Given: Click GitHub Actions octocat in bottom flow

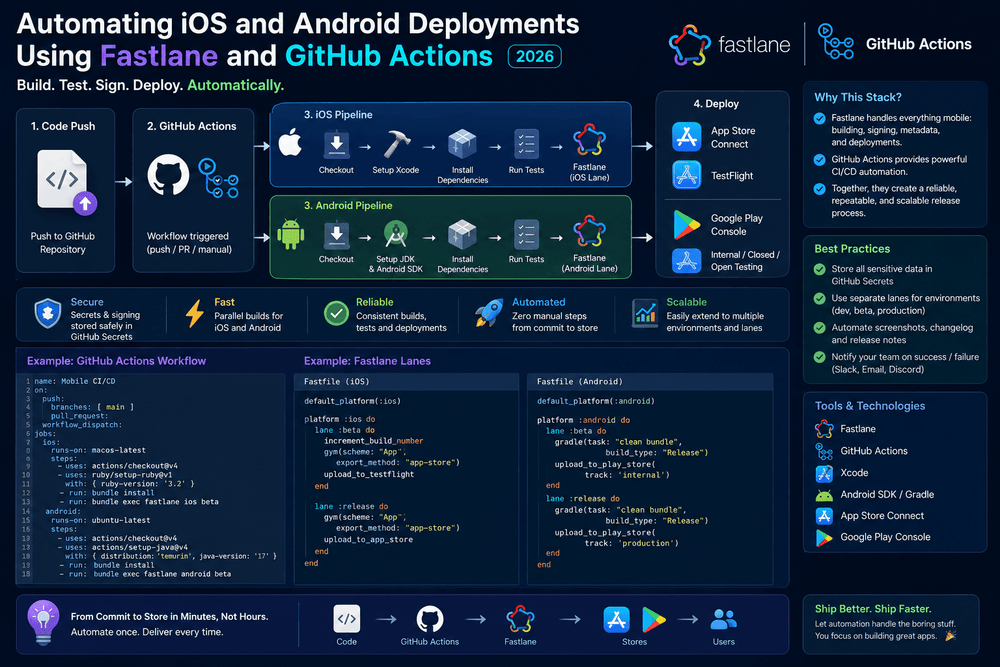Looking at the screenshot, I should click(x=430, y=619).
